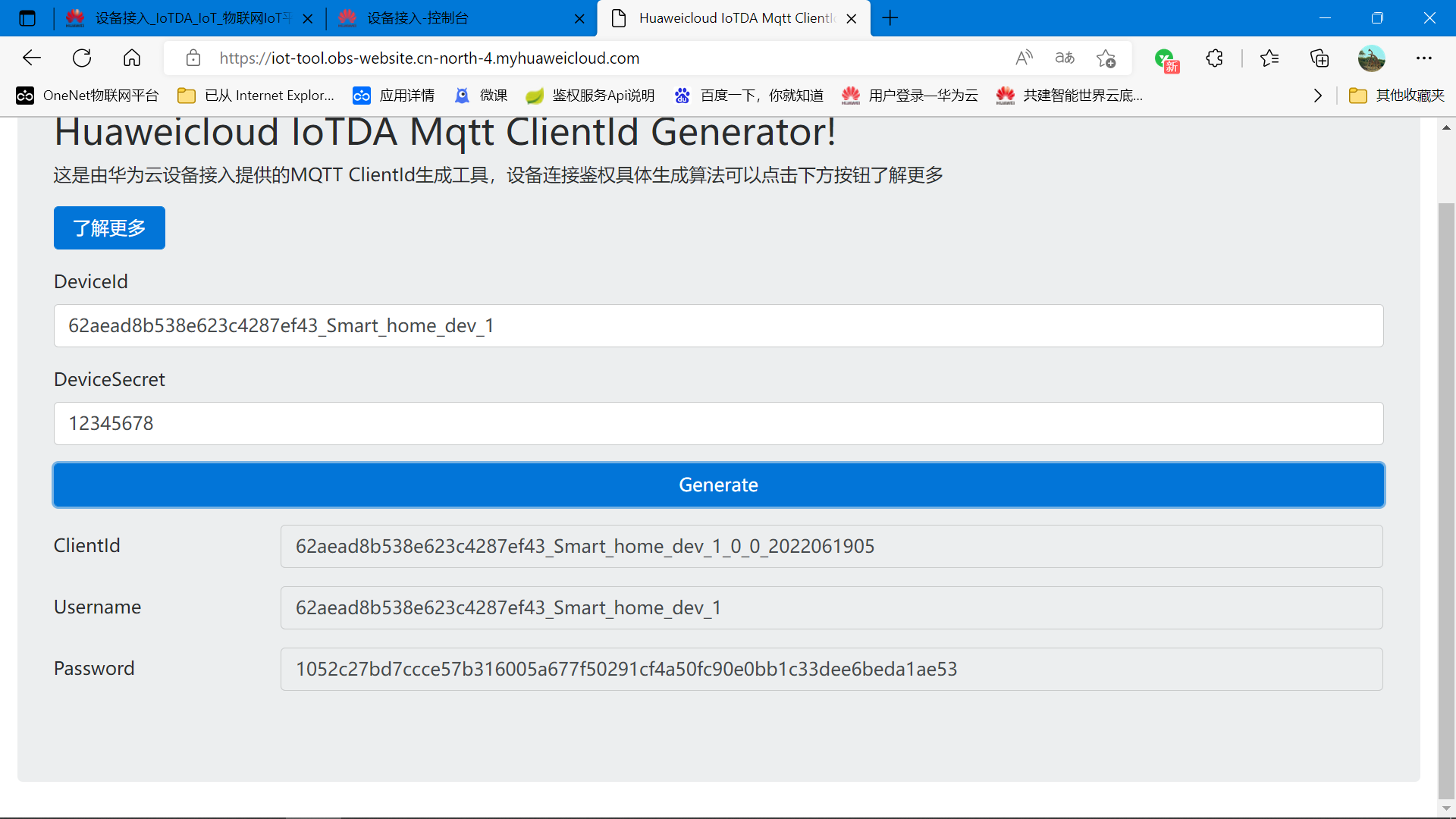Open the tab actions menu icon
Image resolution: width=1456 pixels, height=819 pixels.
click(27, 18)
